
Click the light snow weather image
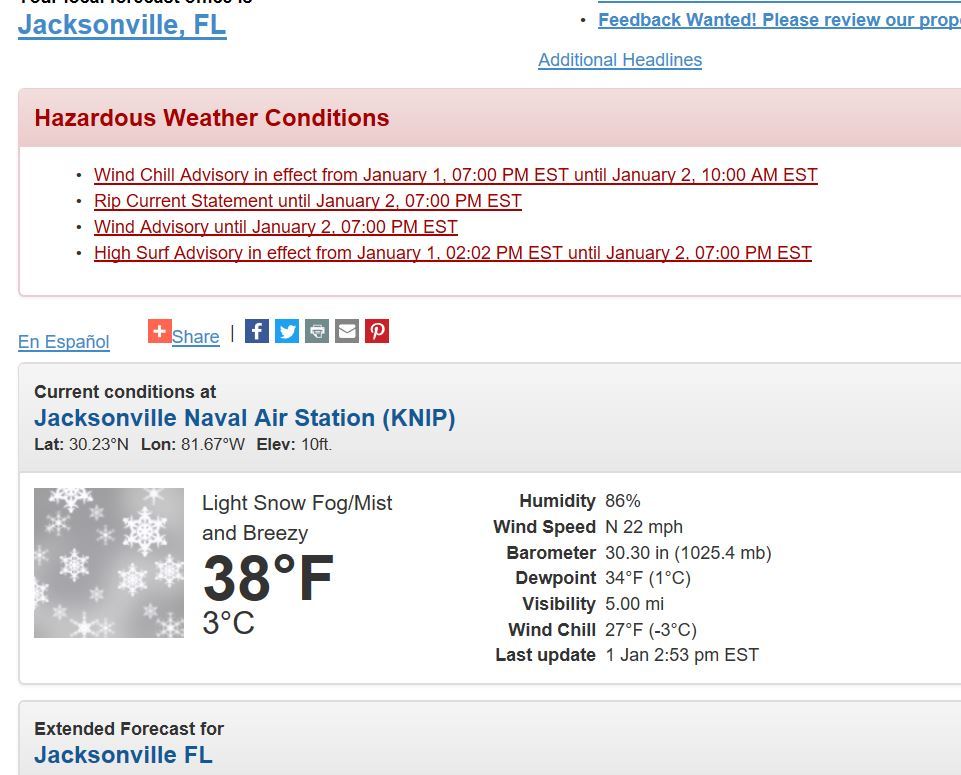click(x=109, y=563)
